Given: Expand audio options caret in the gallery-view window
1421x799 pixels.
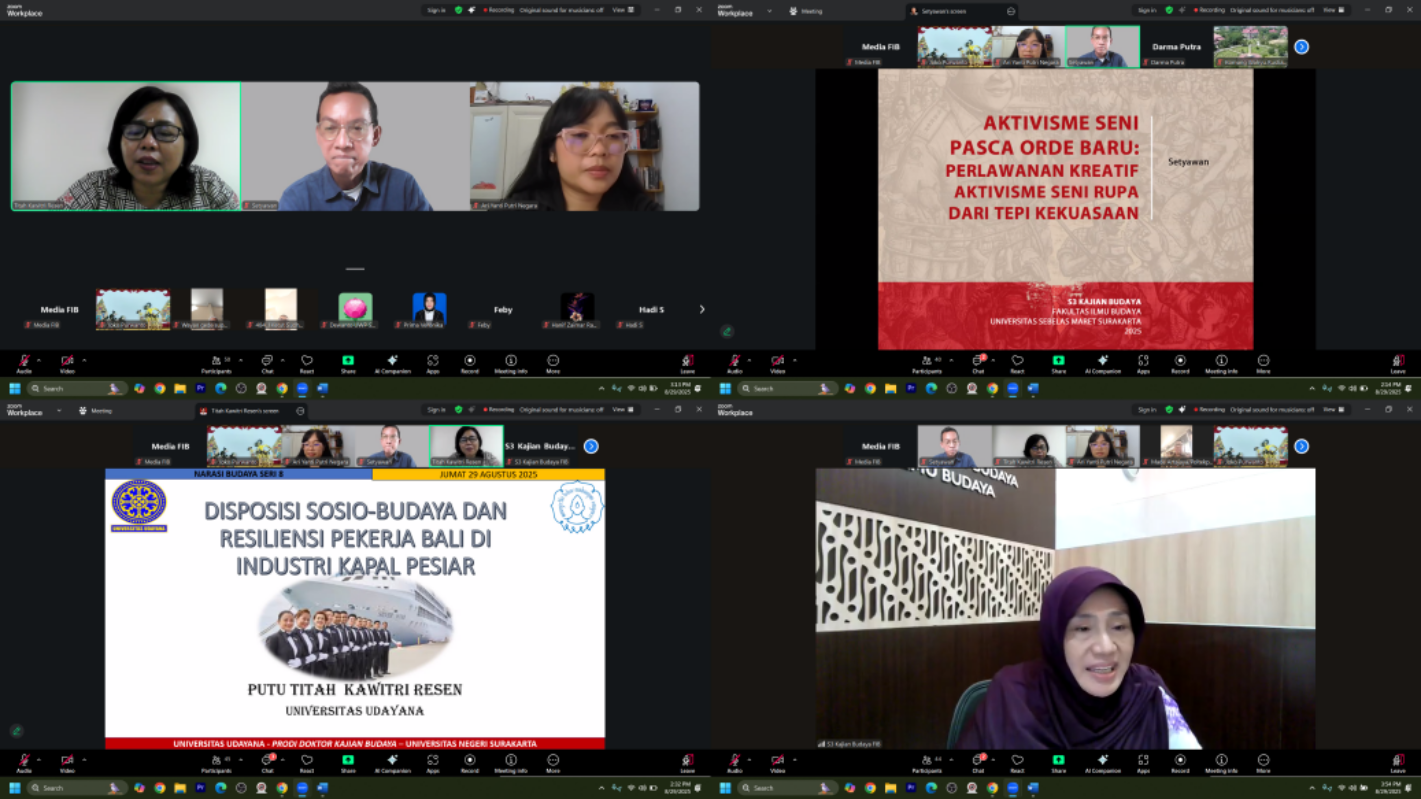Looking at the screenshot, I should pos(39,360).
